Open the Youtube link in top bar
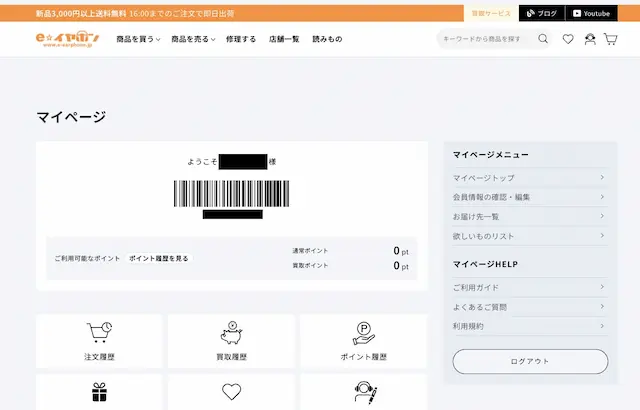This screenshot has height=410, width=640. tap(591, 13)
